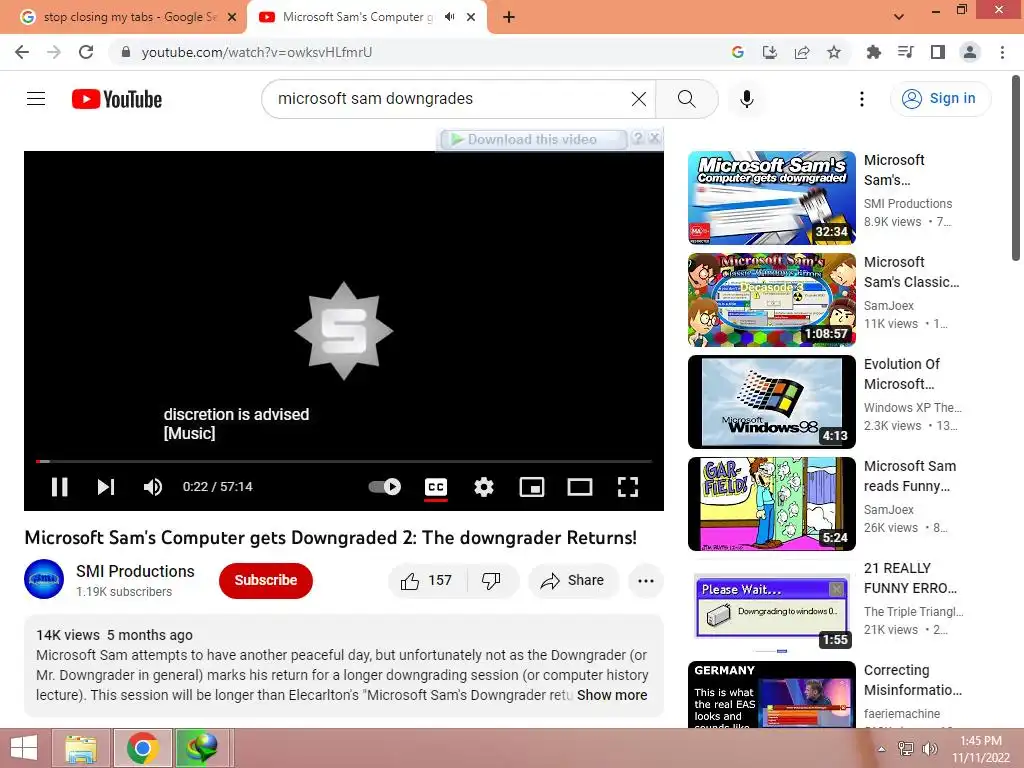1024x768 pixels.
Task: Open a new browser tab
Action: pyautogui.click(x=509, y=17)
